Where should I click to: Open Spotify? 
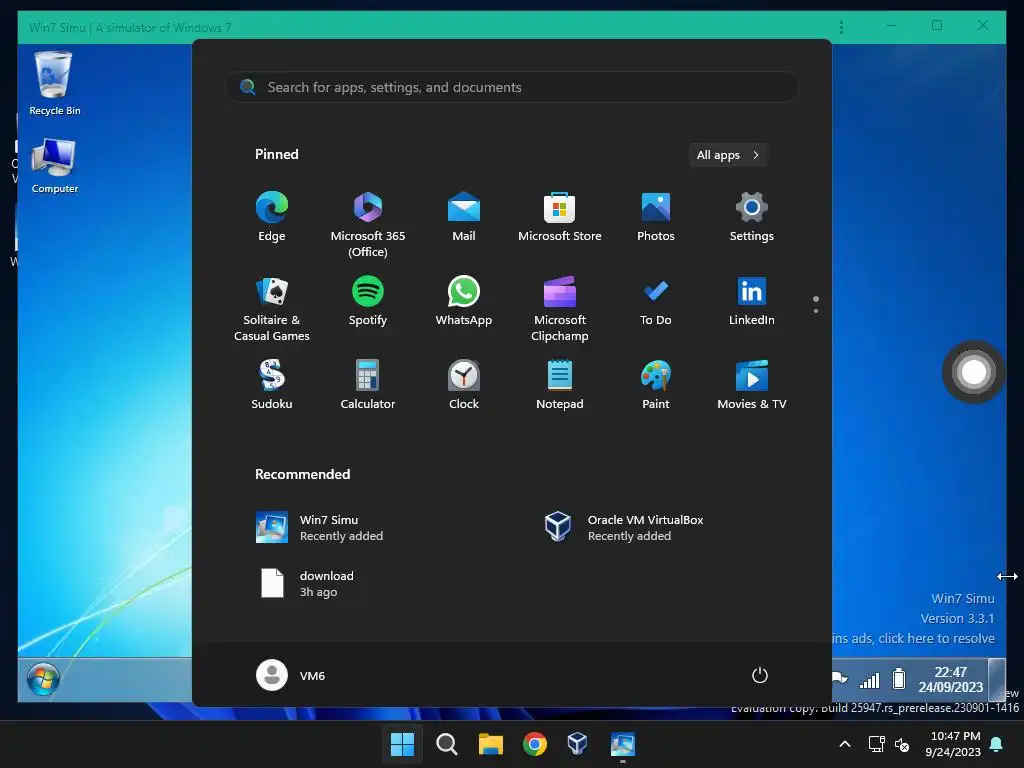pyautogui.click(x=368, y=301)
